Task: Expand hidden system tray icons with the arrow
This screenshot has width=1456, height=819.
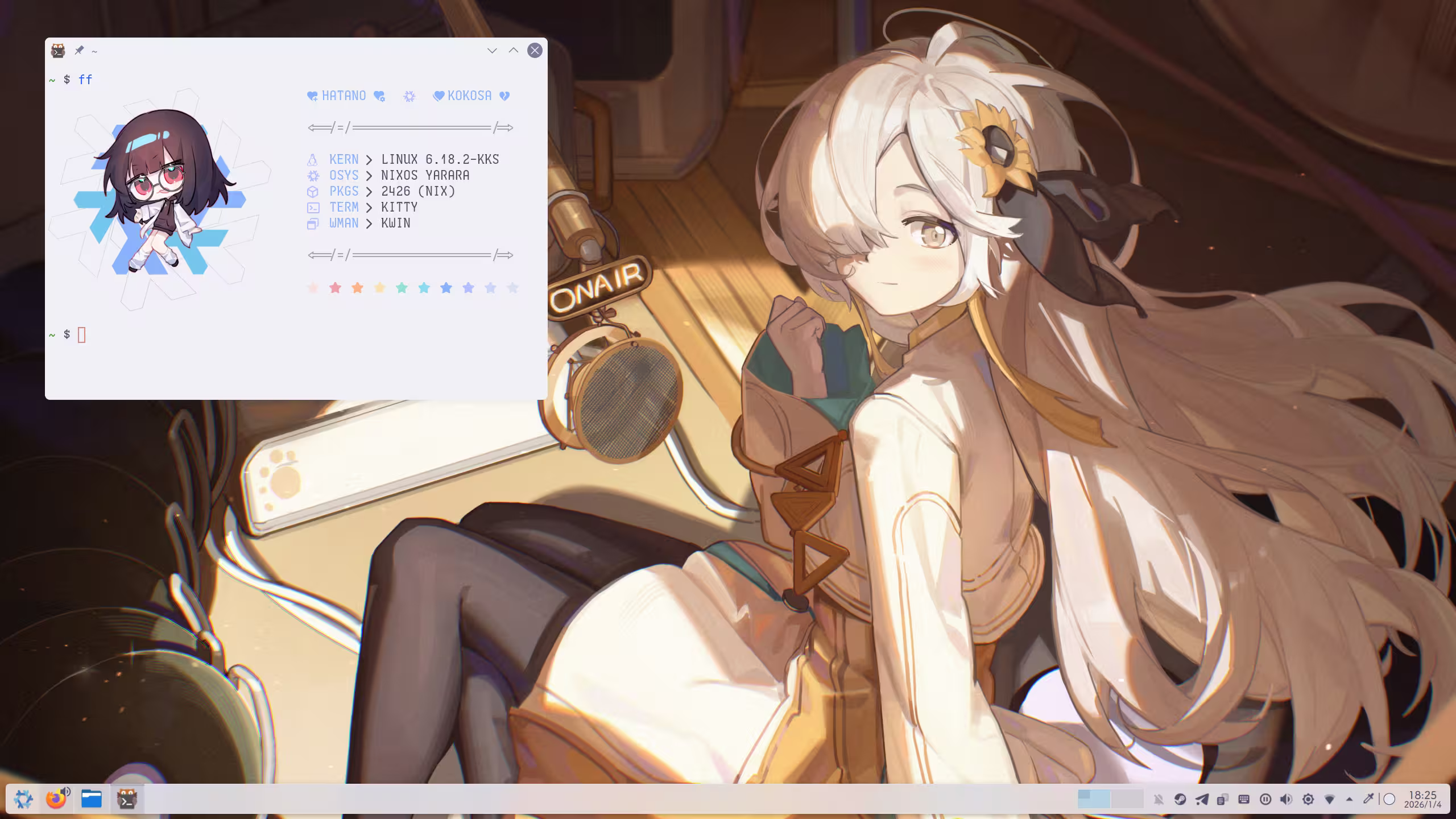Action: point(1350,800)
